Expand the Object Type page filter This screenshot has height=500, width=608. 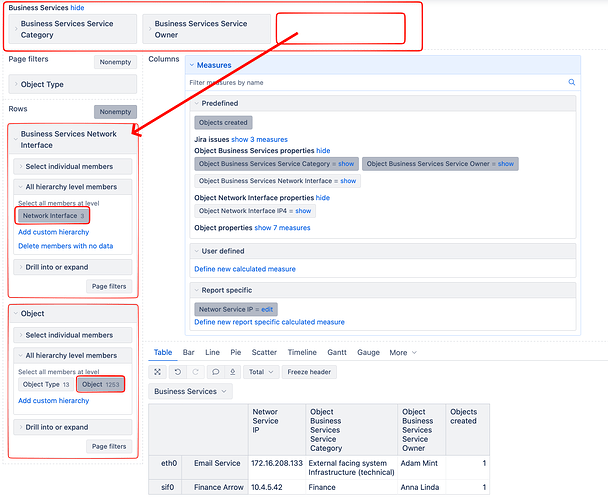73,84
